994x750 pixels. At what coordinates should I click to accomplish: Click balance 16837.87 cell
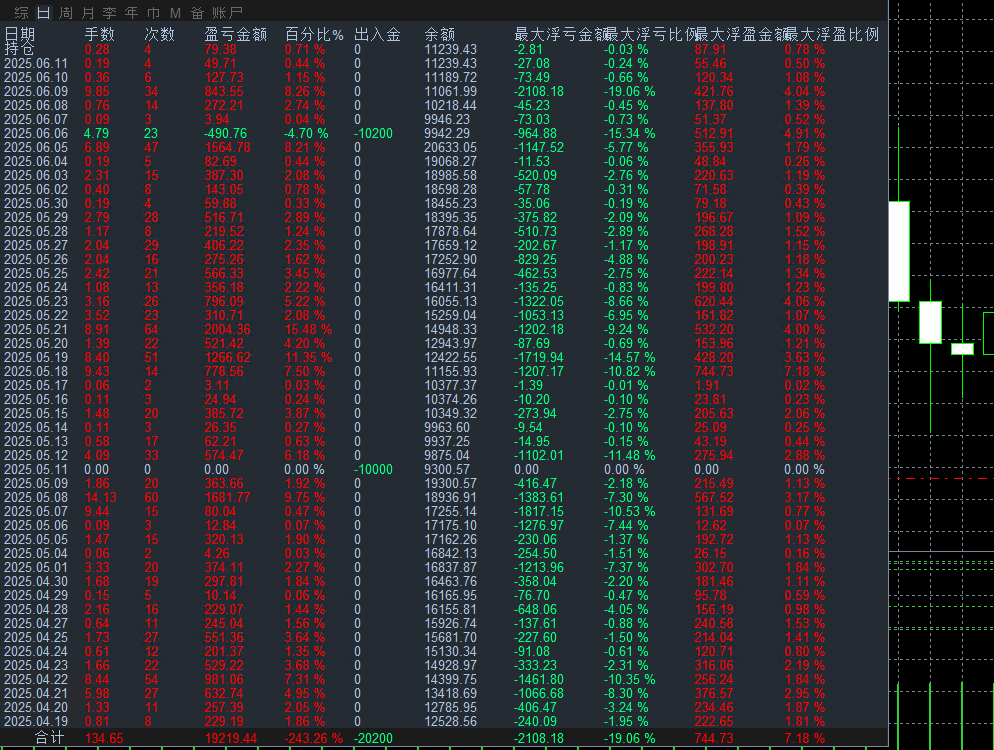pos(450,567)
